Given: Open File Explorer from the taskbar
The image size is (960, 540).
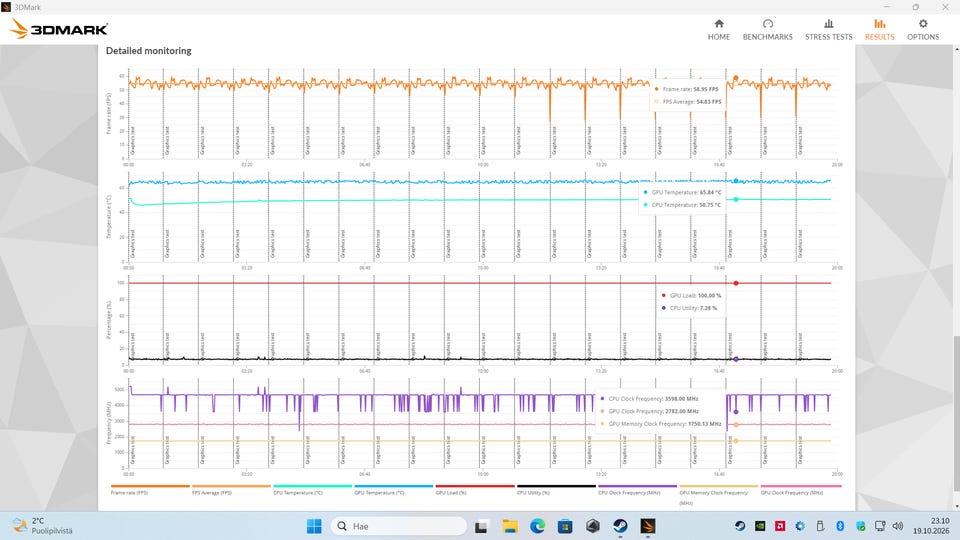Looking at the screenshot, I should tap(509, 526).
